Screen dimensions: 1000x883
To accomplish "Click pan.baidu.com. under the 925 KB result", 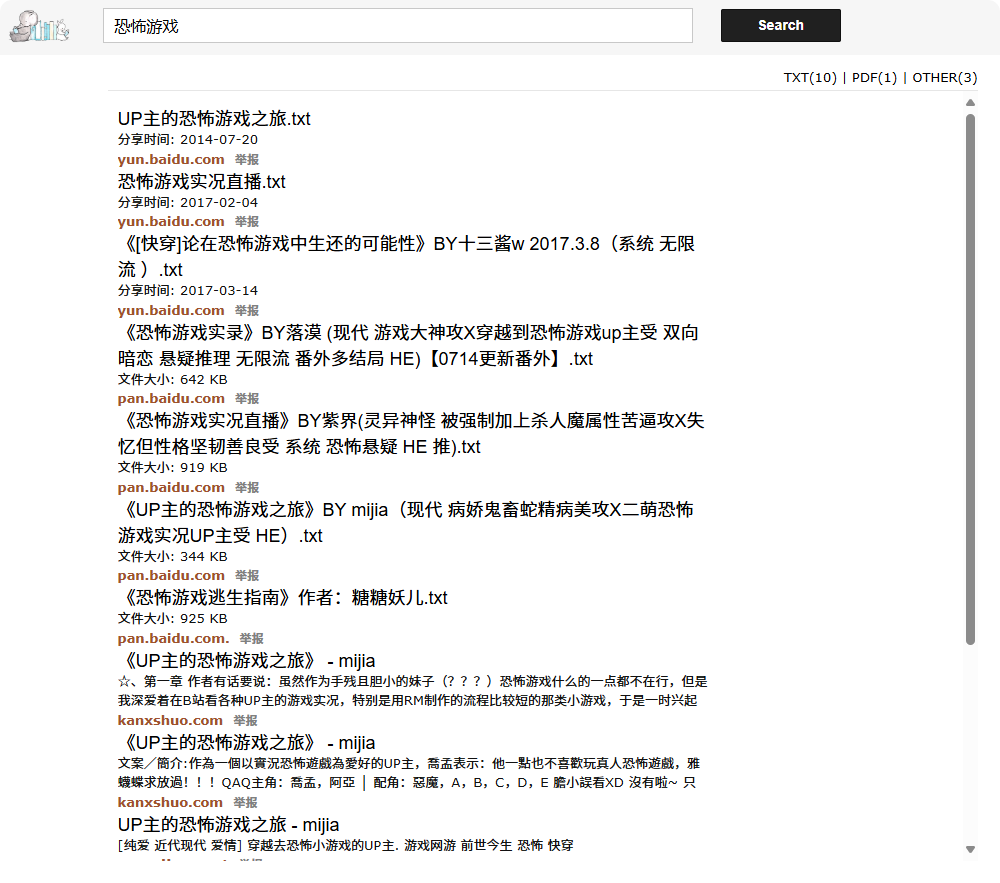I will 173,638.
